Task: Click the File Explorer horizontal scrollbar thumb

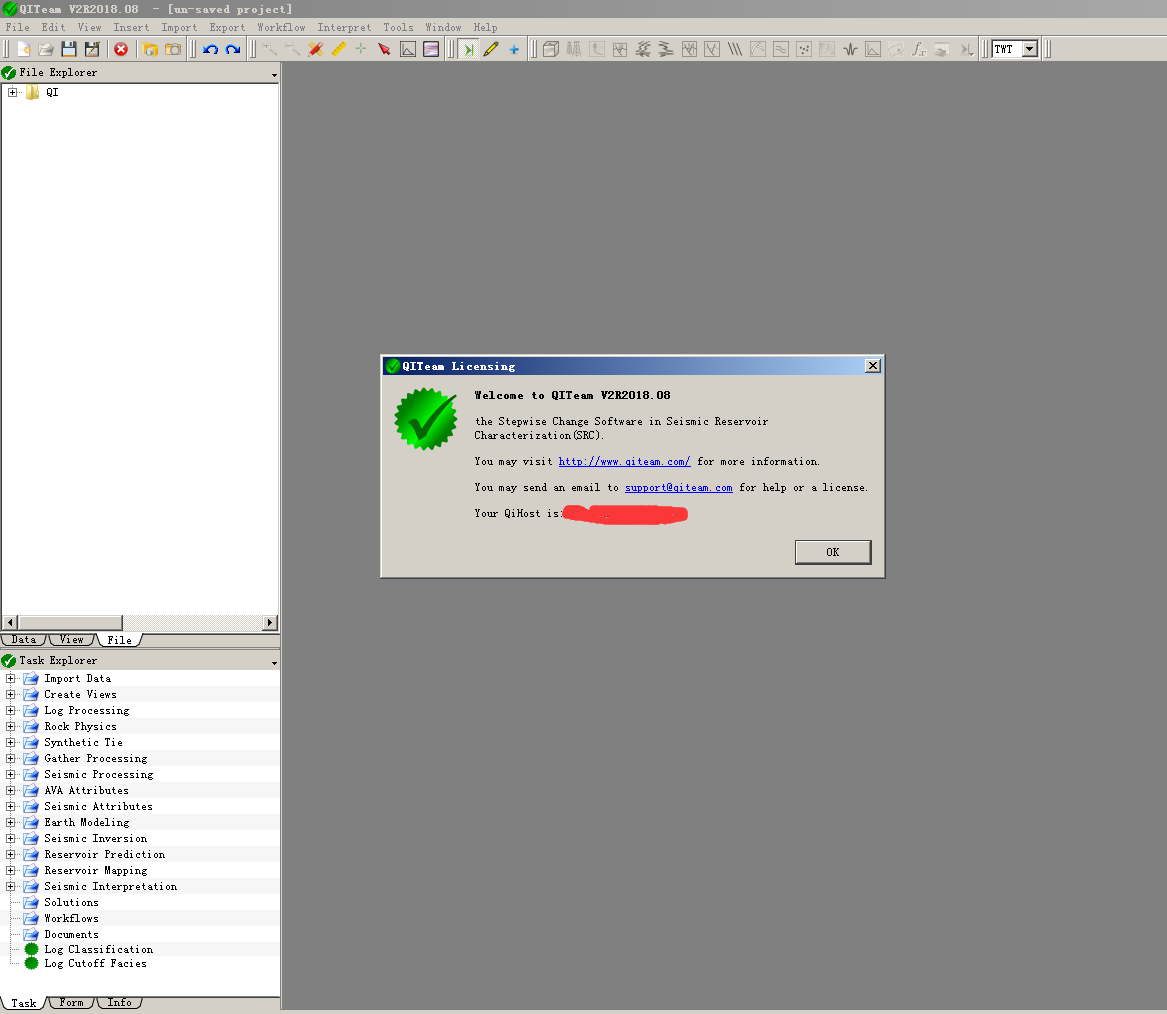Action: click(x=71, y=622)
